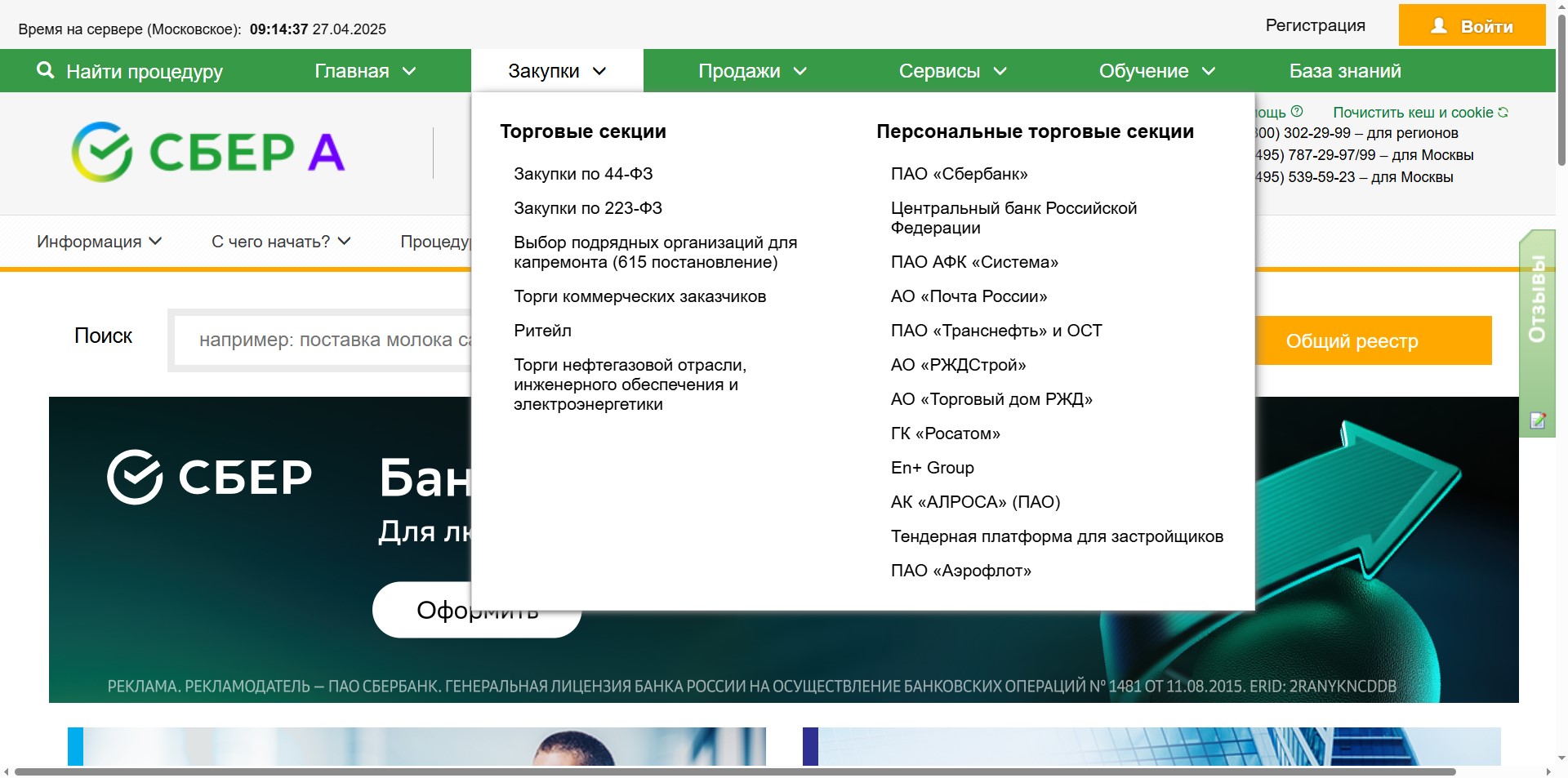
Task: Open Центральный банк Российской Федерации section
Action: tap(1013, 218)
